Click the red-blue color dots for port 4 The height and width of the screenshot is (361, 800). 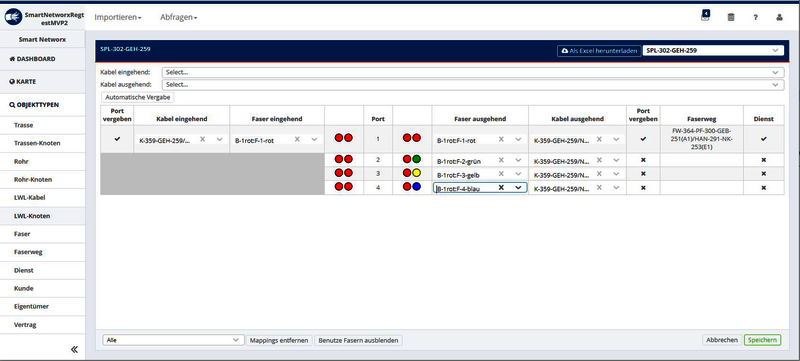(x=412, y=187)
